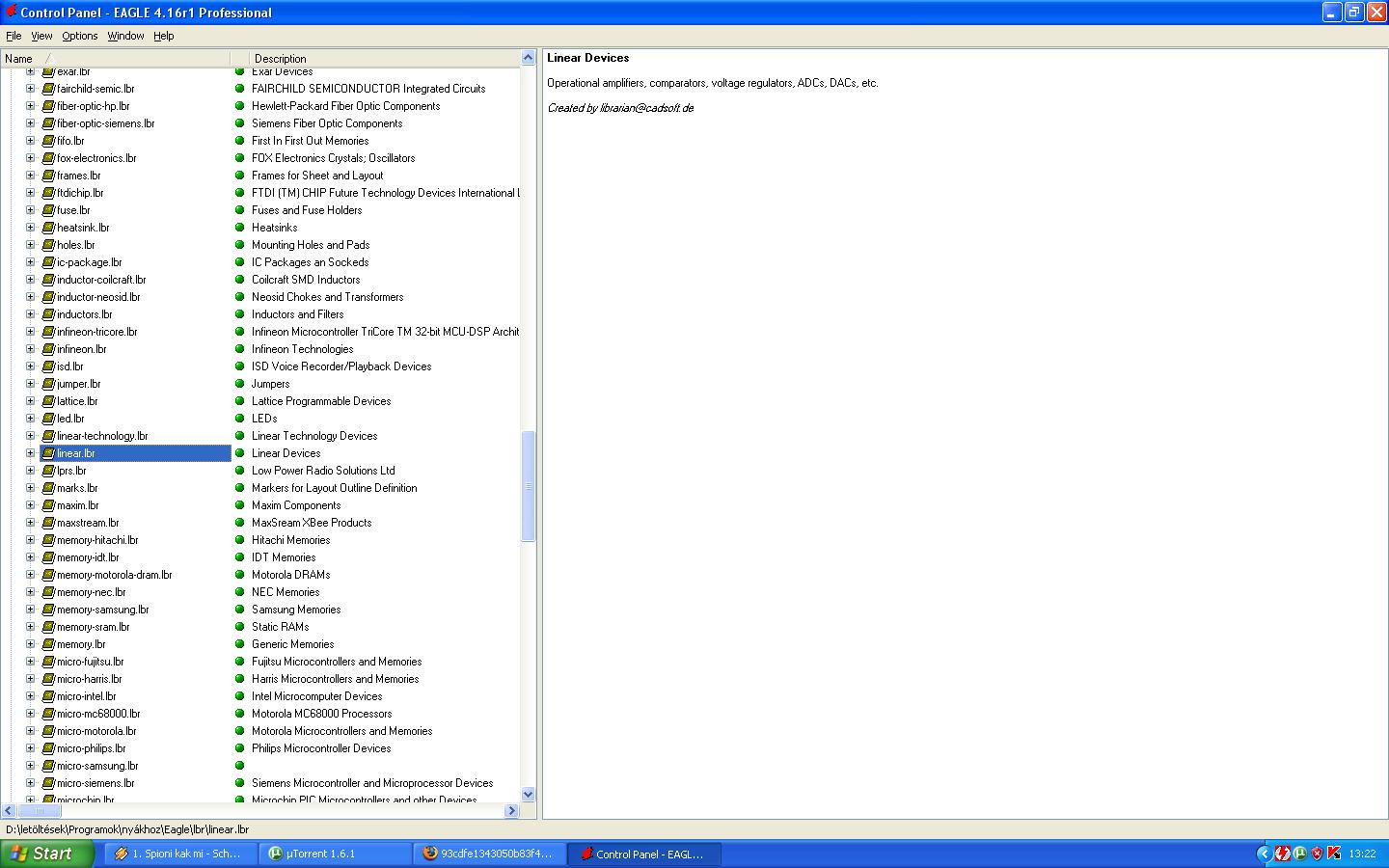Sort list by Name column header
This screenshot has width=1389, height=868.
click(116, 59)
